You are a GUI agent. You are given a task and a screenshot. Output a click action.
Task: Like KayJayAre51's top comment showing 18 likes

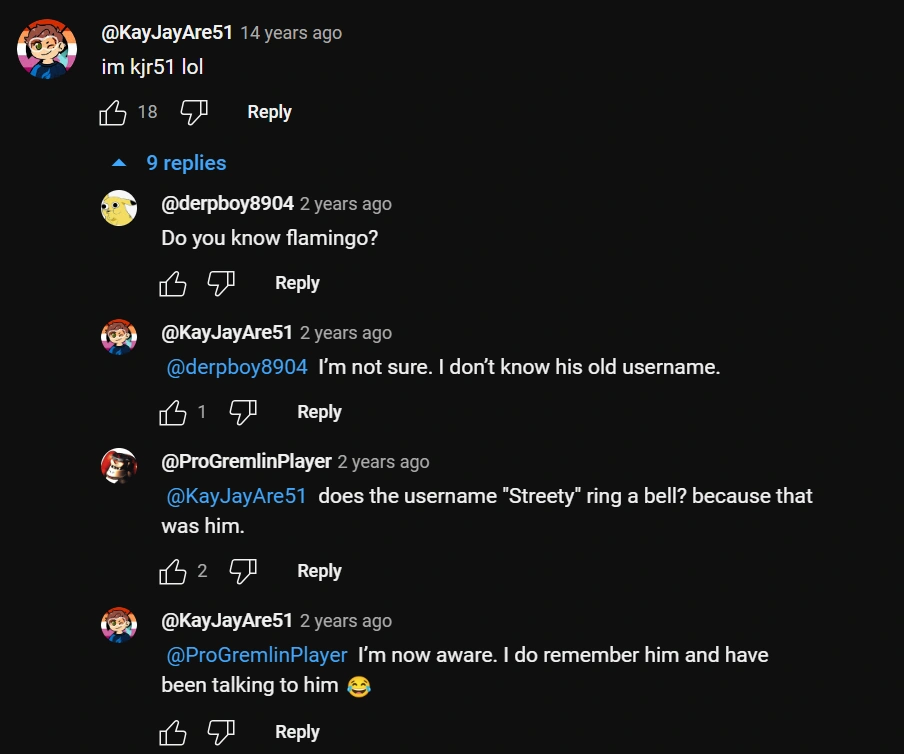tap(113, 112)
